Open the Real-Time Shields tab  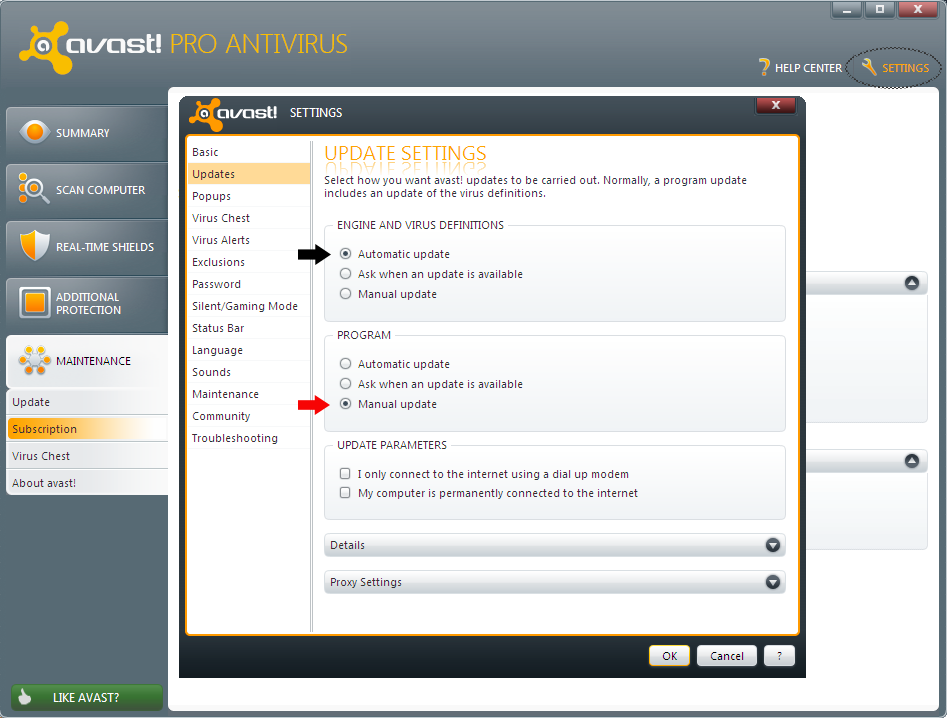[87, 247]
